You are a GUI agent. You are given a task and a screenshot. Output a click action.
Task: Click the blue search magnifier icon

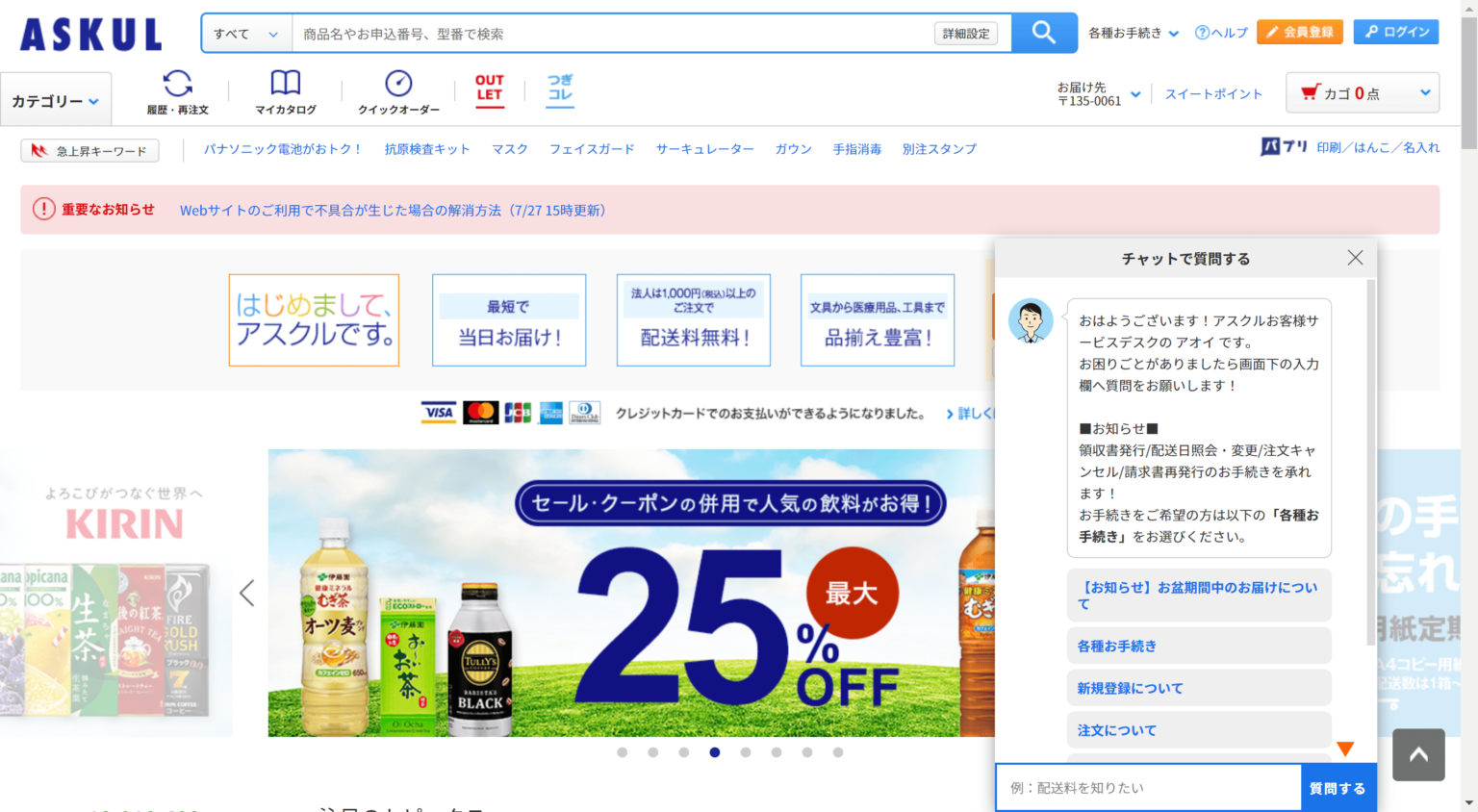click(x=1043, y=32)
